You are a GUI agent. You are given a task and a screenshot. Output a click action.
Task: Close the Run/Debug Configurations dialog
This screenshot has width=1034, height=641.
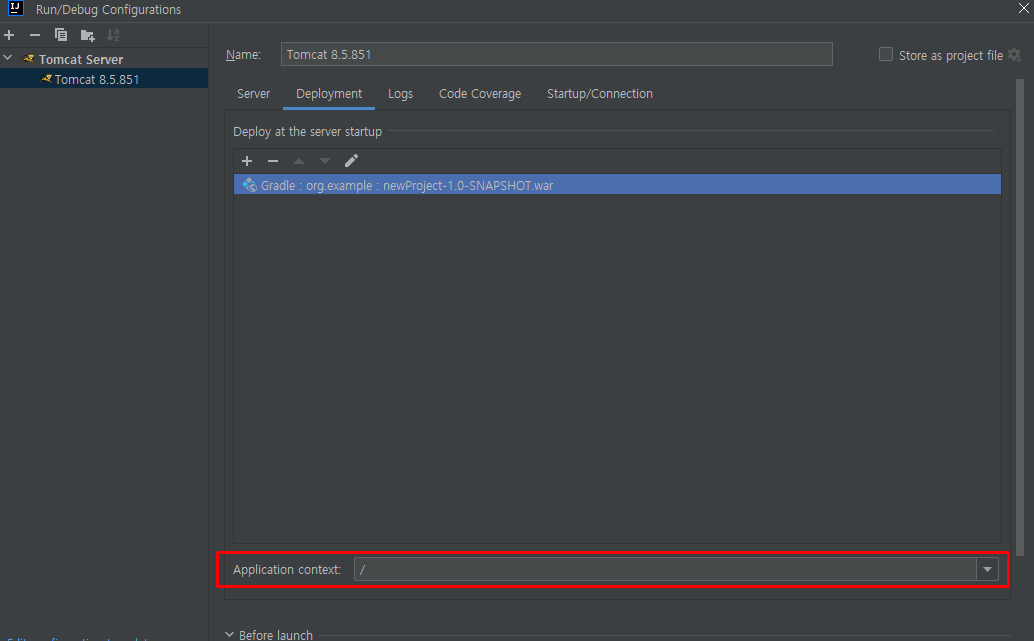click(1023, 9)
